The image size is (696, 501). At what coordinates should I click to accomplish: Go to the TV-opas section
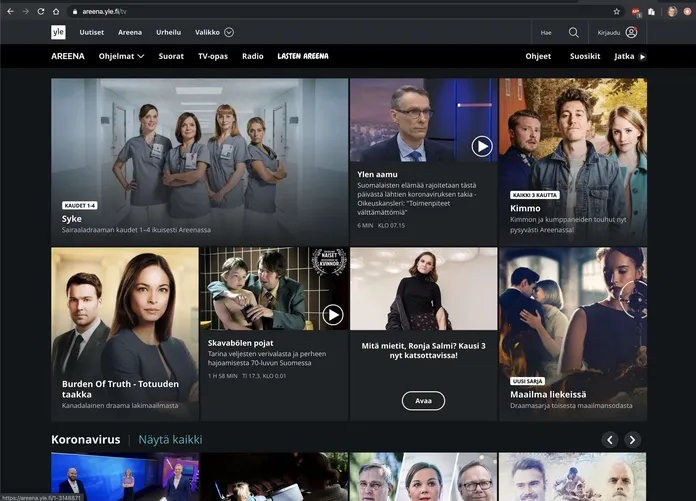(x=212, y=57)
